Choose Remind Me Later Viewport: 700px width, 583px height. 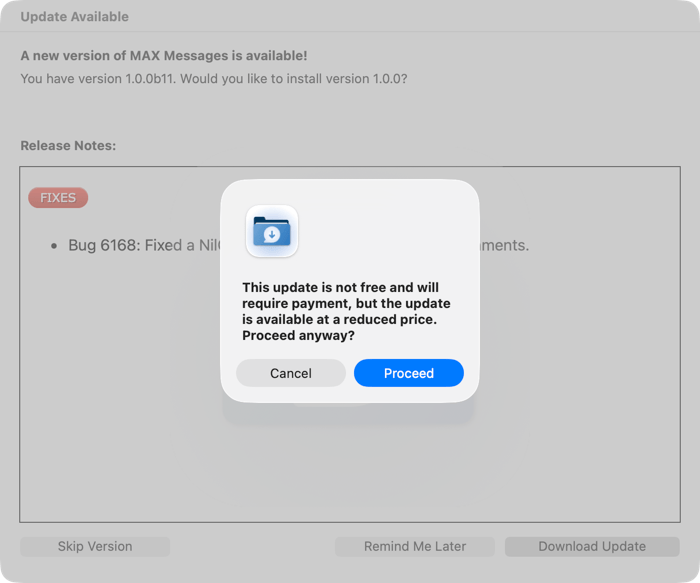coord(415,546)
